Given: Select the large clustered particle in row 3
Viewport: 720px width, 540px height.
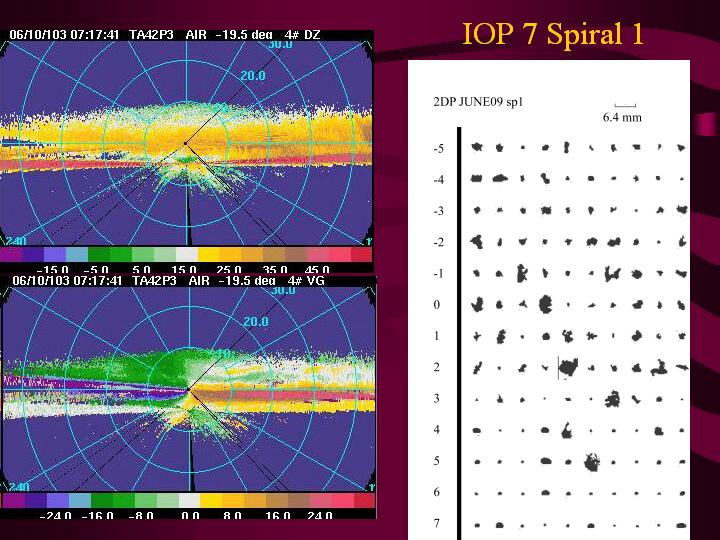Looking at the screenshot, I should [x=613, y=399].
